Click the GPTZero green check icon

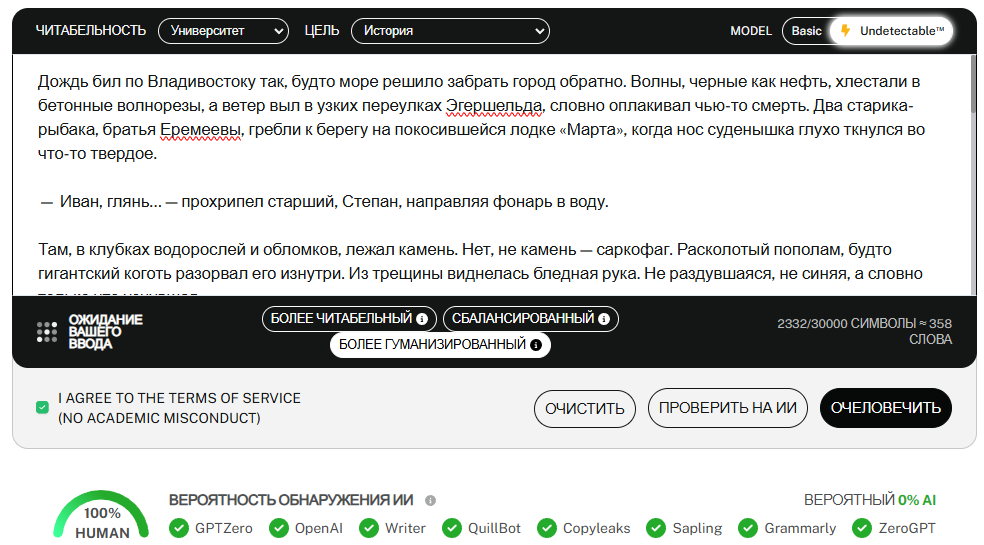[x=179, y=528]
